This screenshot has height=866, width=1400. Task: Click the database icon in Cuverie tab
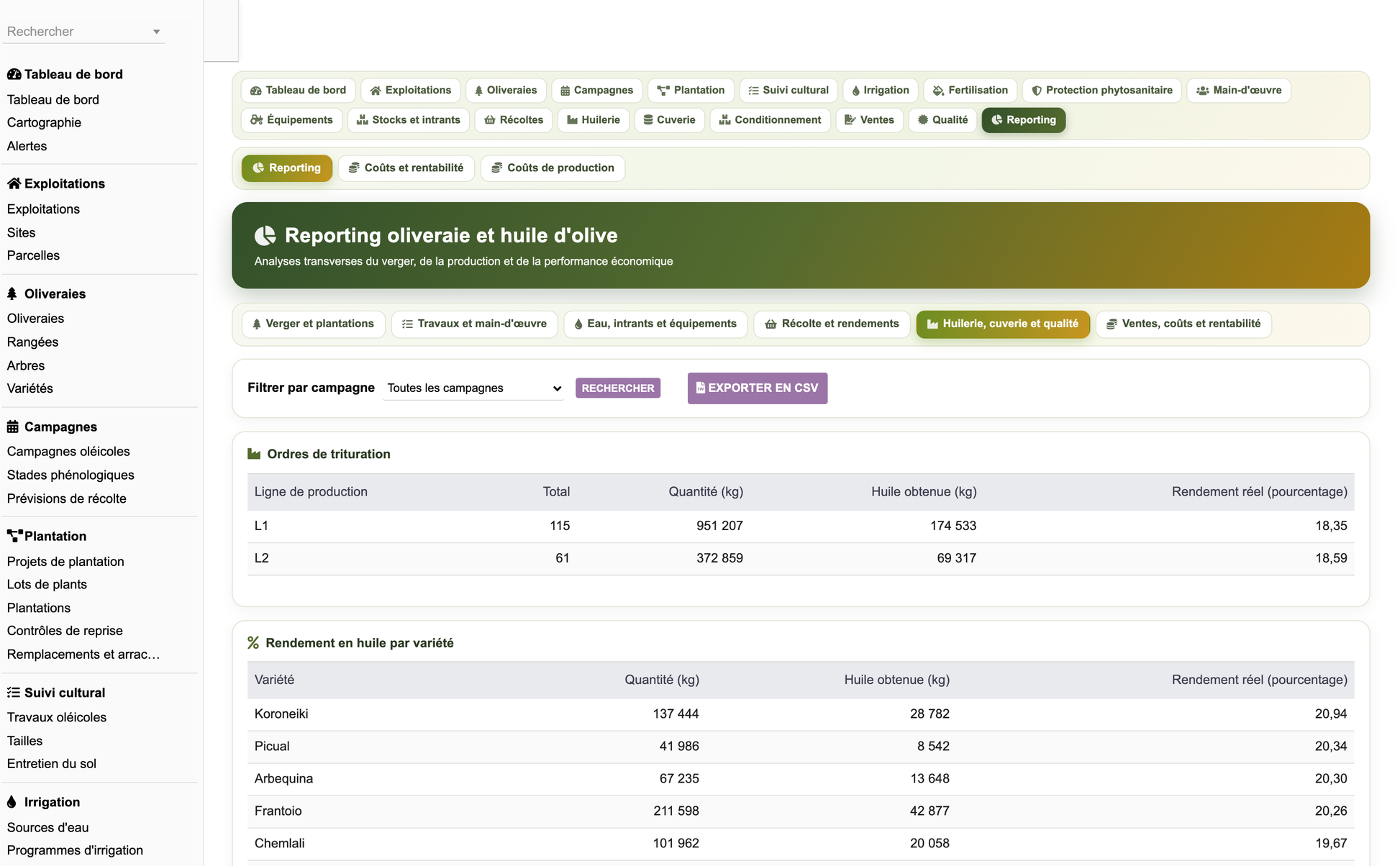pyautogui.click(x=648, y=120)
